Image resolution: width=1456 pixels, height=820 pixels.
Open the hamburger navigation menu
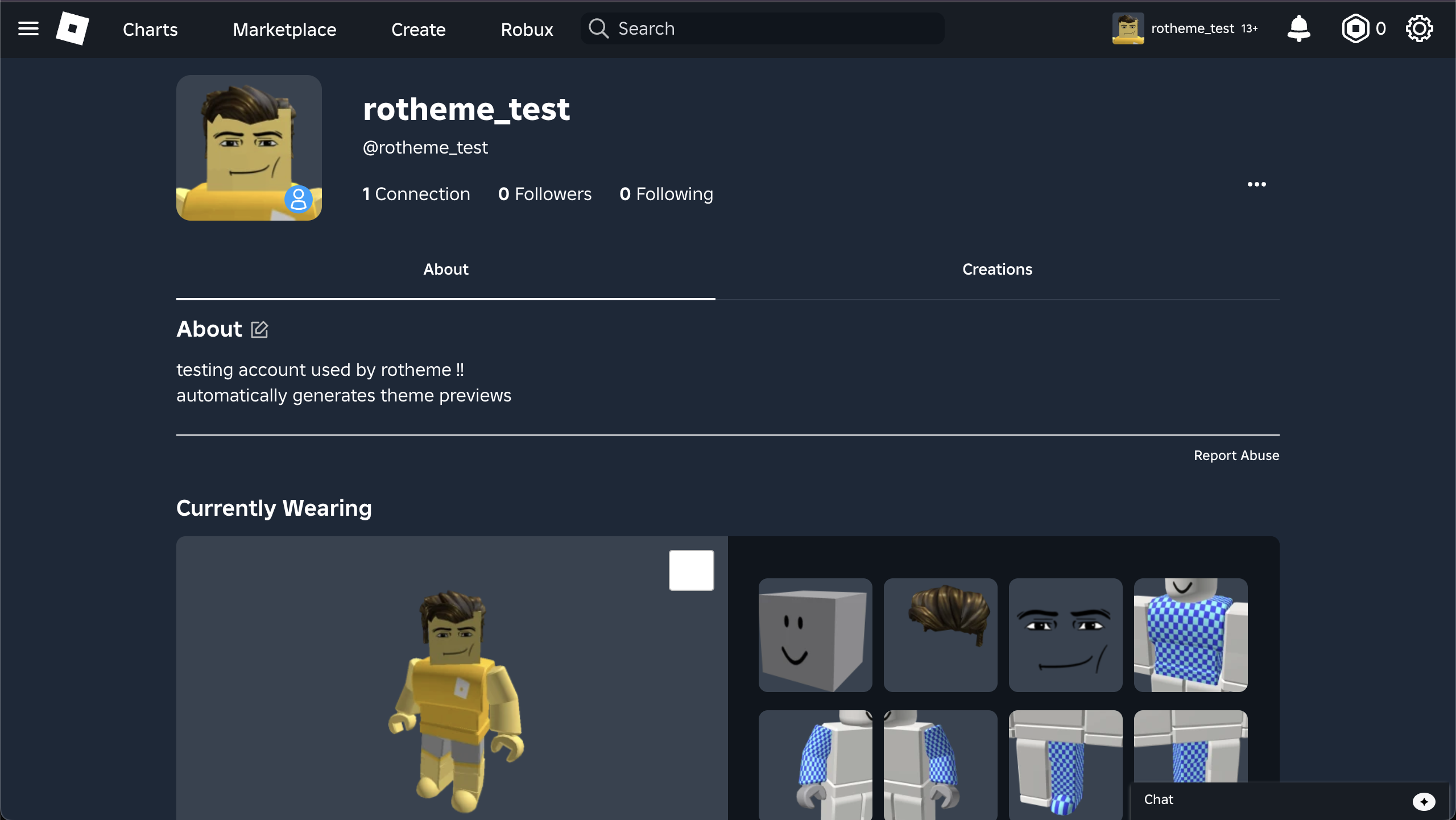tap(28, 28)
